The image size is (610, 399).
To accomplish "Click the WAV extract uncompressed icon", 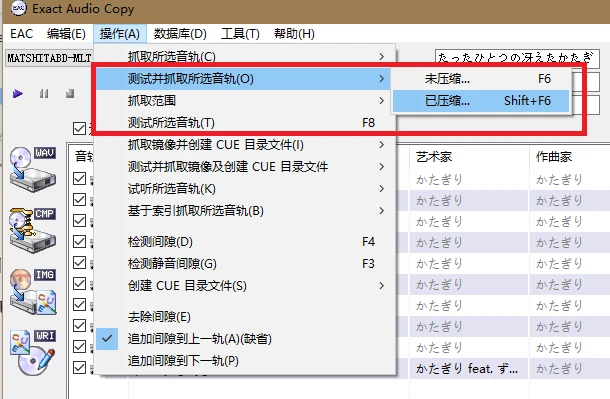I will coord(33,169).
